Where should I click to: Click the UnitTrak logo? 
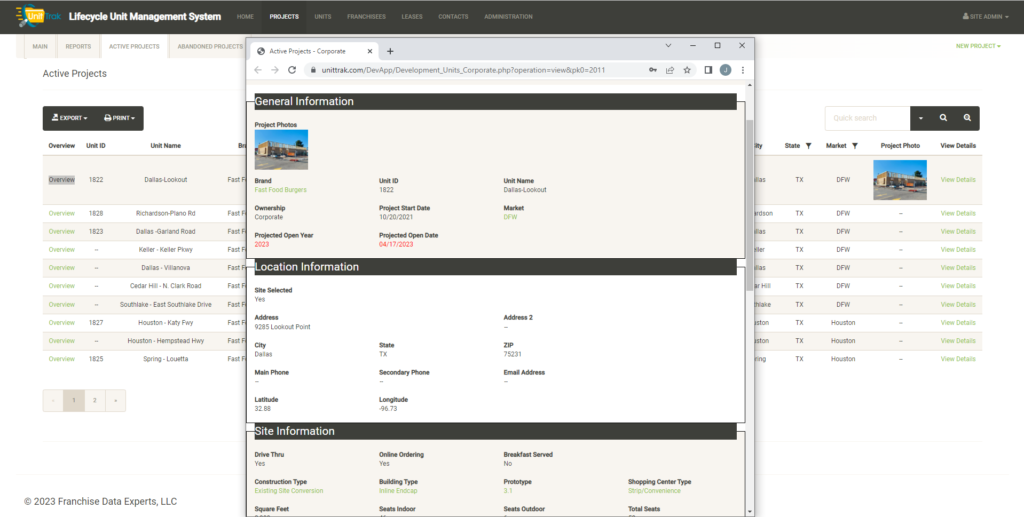click(x=38, y=17)
